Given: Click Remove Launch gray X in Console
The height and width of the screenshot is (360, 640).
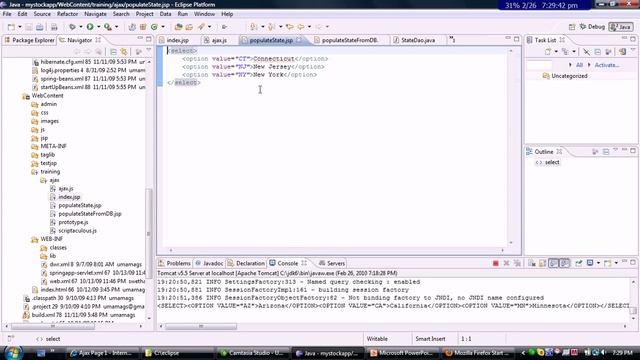Looking at the screenshot, I should [506, 263].
